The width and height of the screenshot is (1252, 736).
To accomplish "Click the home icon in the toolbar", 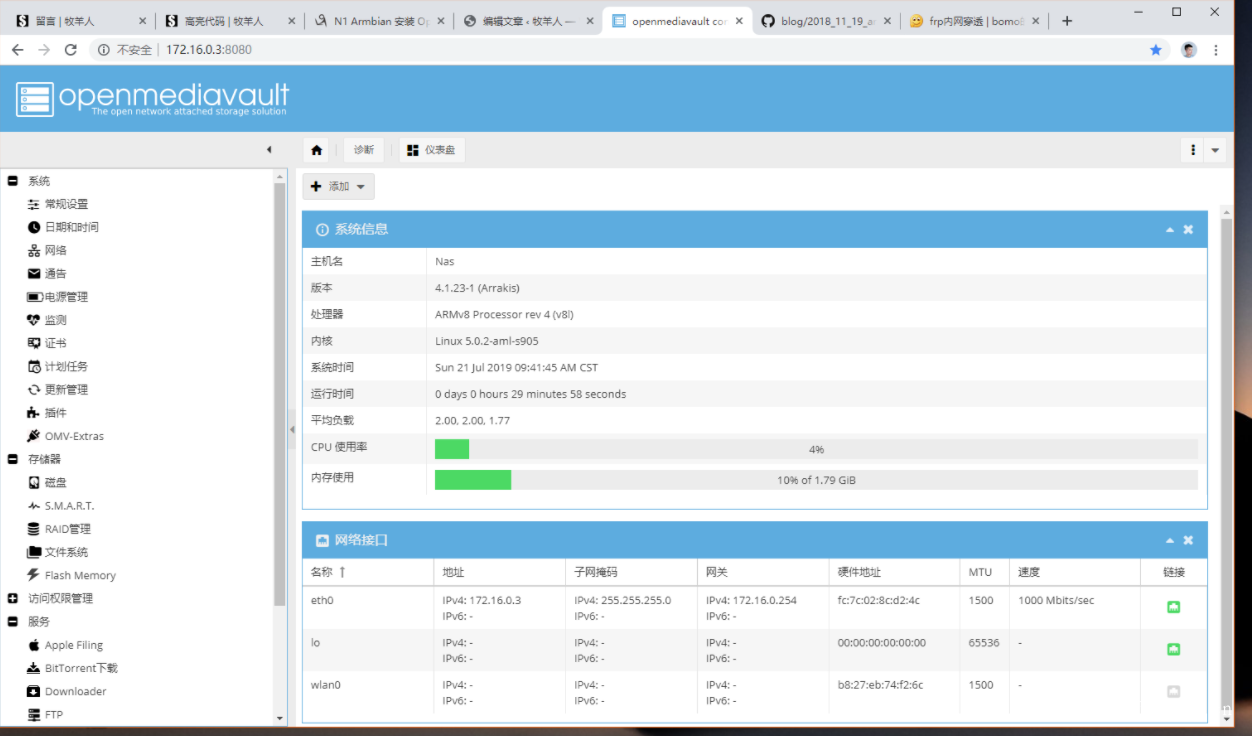I will [x=317, y=150].
